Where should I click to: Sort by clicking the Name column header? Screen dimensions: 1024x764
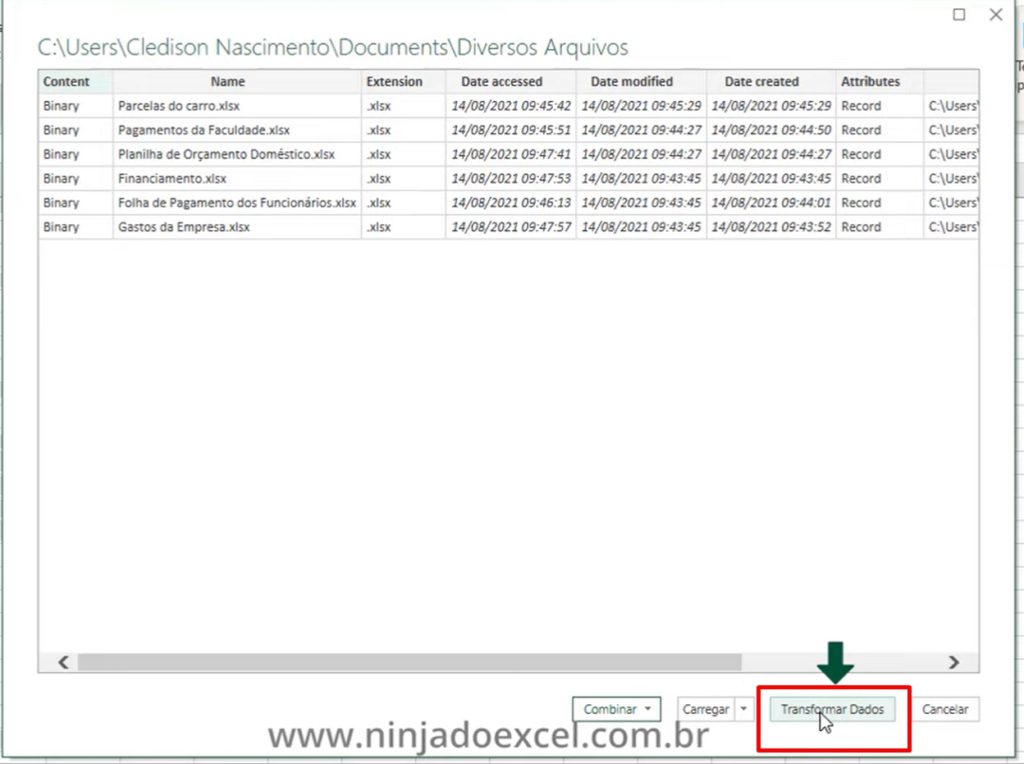point(227,81)
